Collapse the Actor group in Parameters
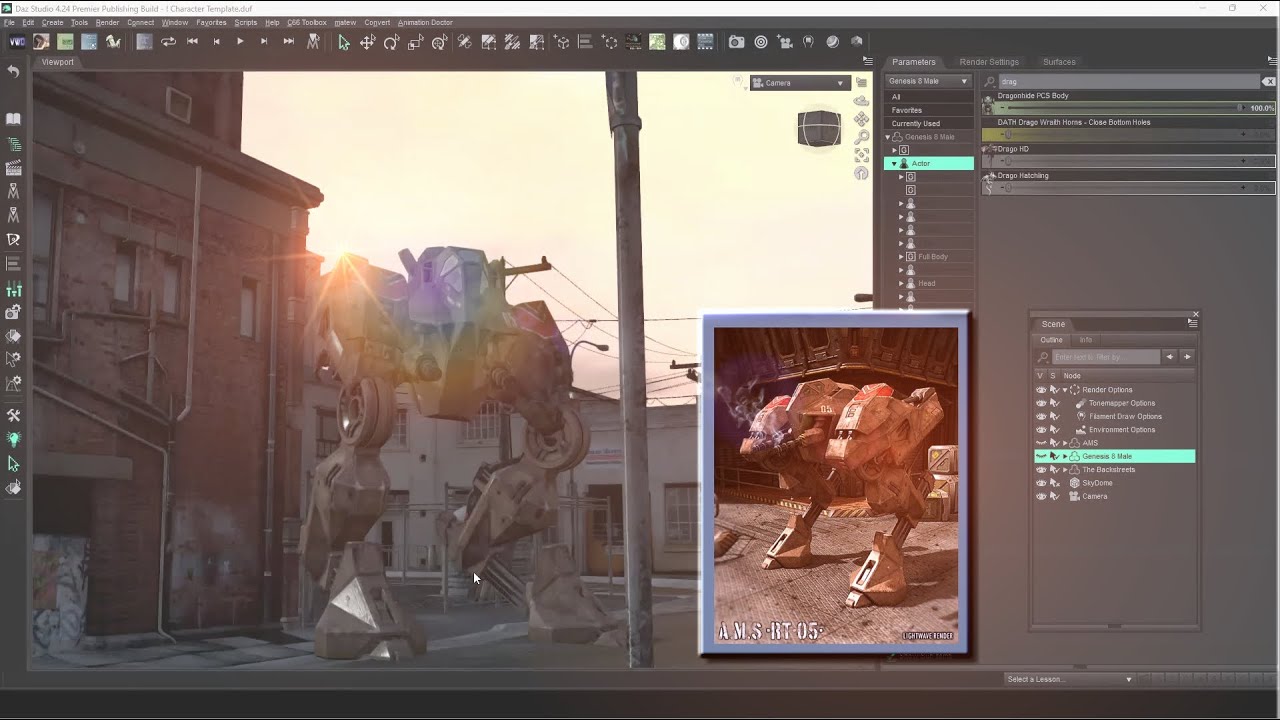This screenshot has height=720, width=1280. click(x=895, y=163)
